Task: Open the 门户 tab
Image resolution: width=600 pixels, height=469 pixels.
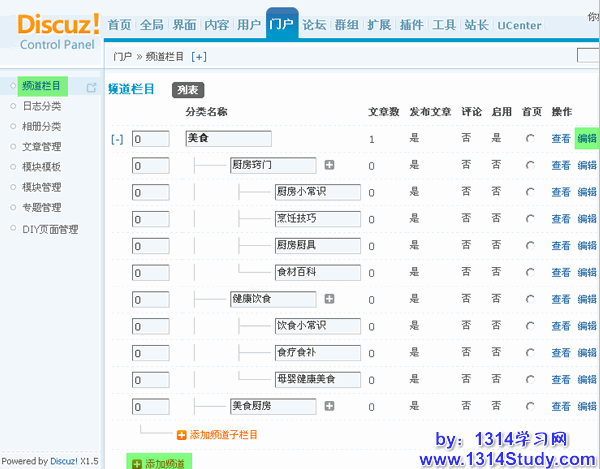Action: point(282,25)
